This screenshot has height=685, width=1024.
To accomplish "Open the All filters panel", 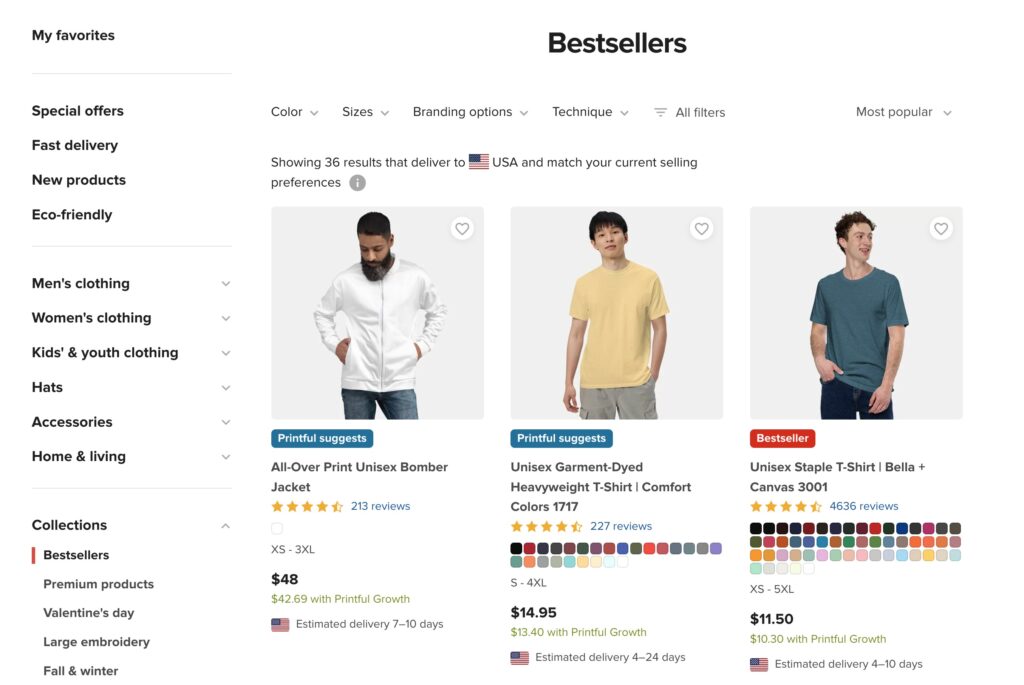I will click(689, 113).
